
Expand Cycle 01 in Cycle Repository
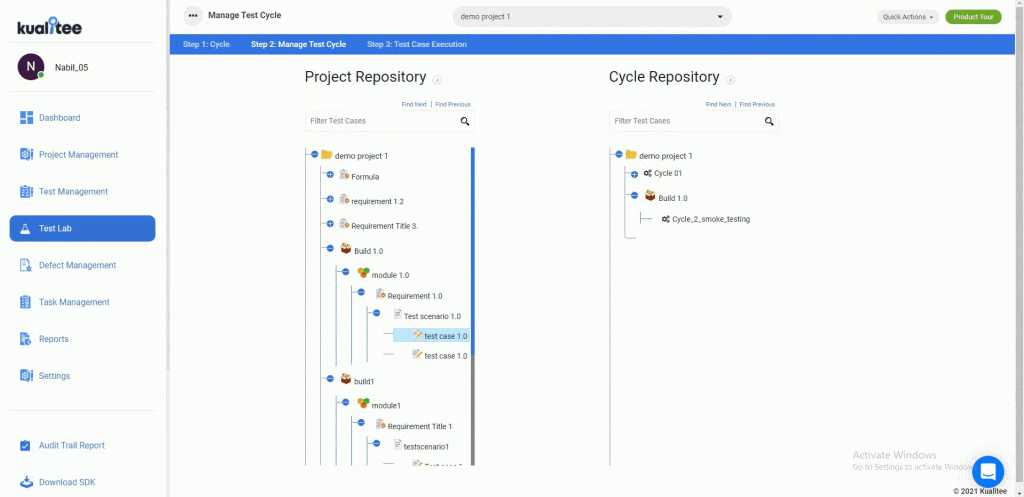[x=634, y=174]
